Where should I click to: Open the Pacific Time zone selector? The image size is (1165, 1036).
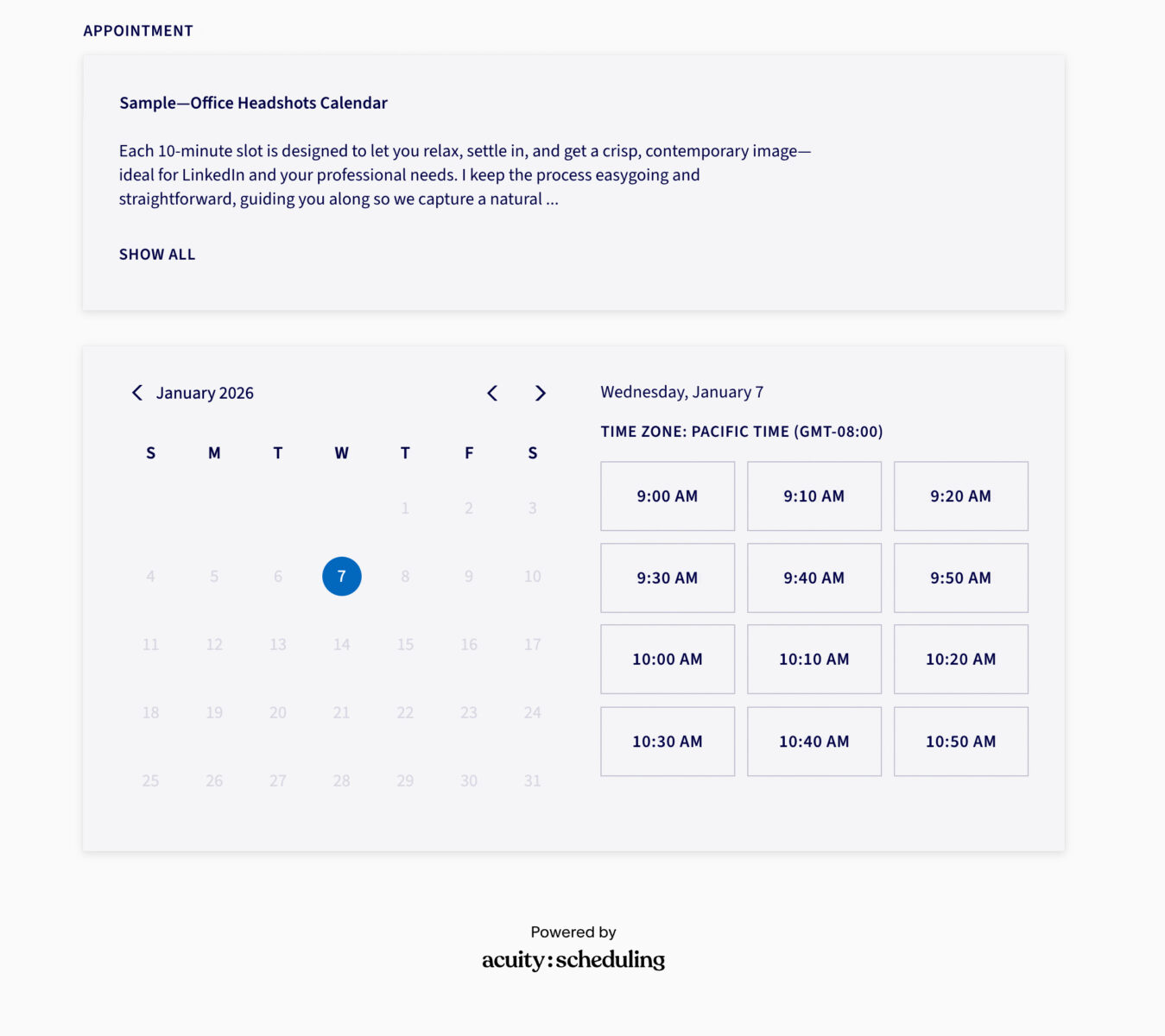click(742, 432)
